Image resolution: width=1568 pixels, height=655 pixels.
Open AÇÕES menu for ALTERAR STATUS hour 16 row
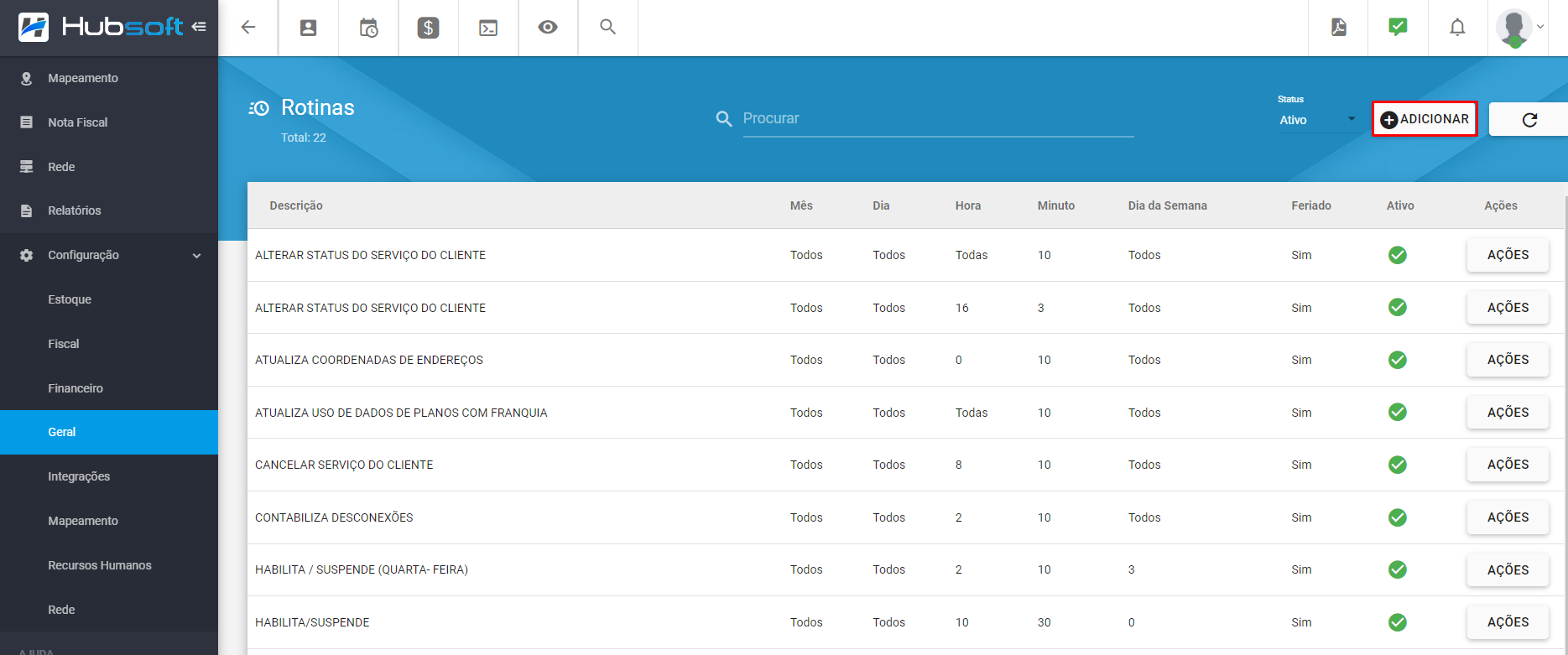tap(1508, 308)
